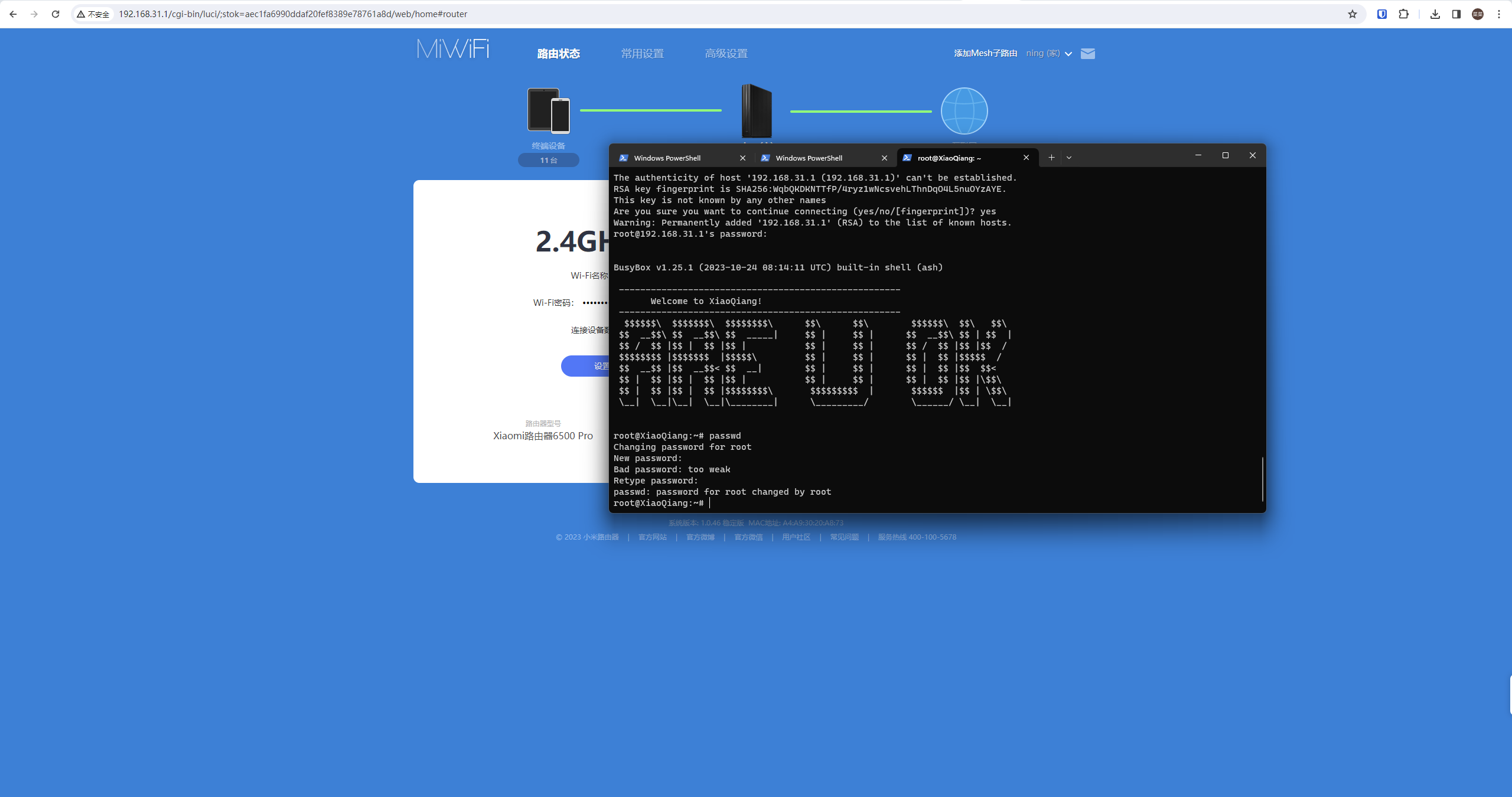The height and width of the screenshot is (797, 1512).
Task: Click the 添加Mesh子路由 link
Action: click(985, 54)
